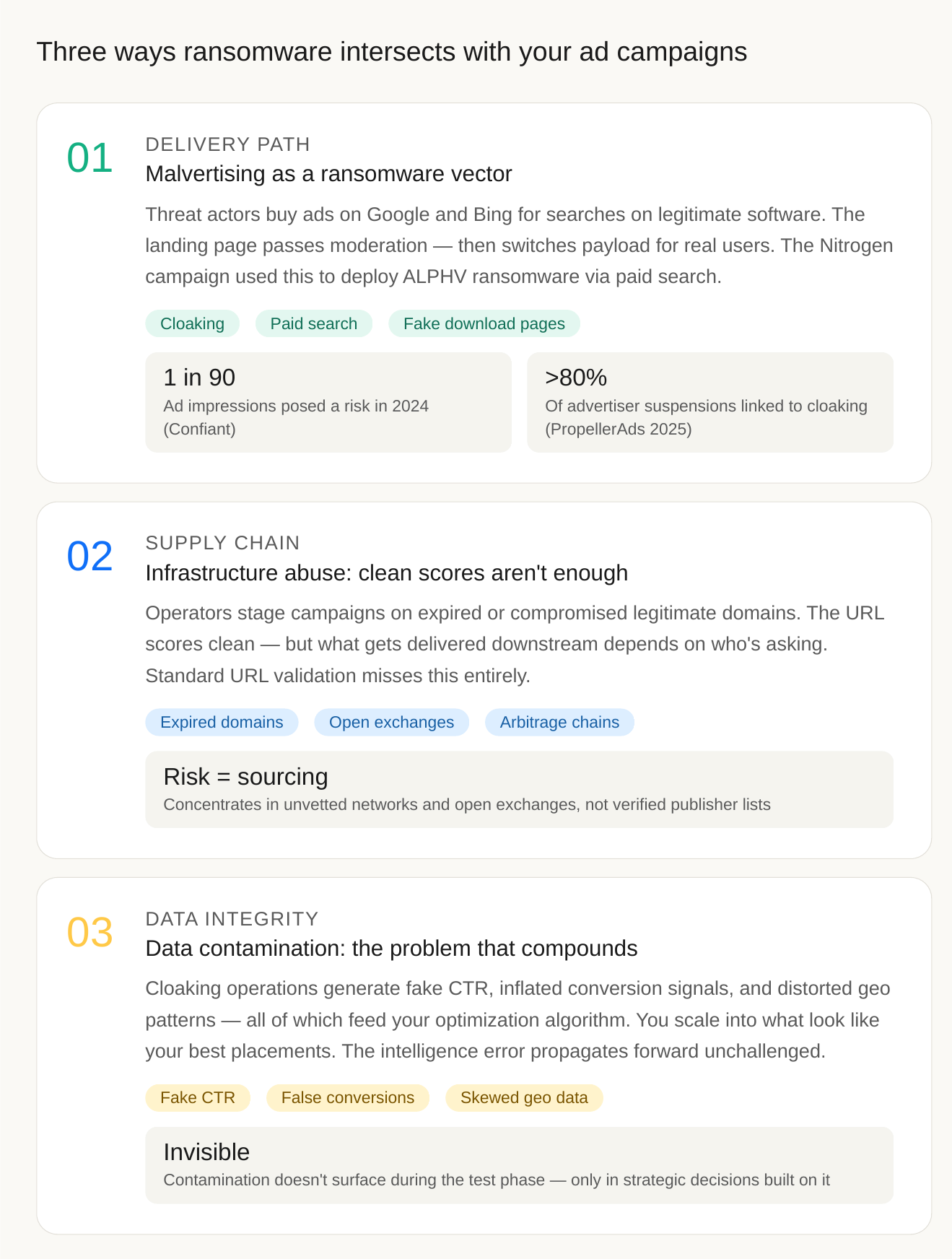This screenshot has width=952, height=1259.
Task: Click the 'Invisible' callout box
Action: (520, 1164)
